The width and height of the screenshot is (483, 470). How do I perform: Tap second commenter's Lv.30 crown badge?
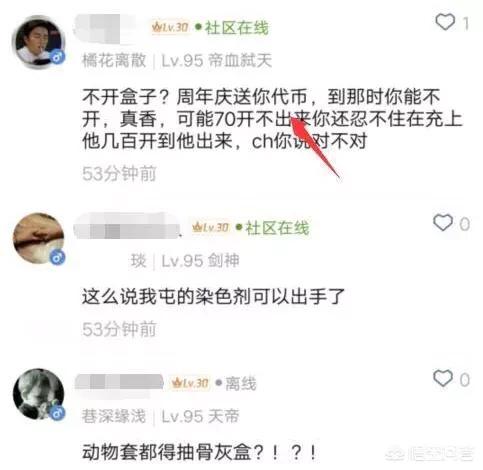coord(210,227)
